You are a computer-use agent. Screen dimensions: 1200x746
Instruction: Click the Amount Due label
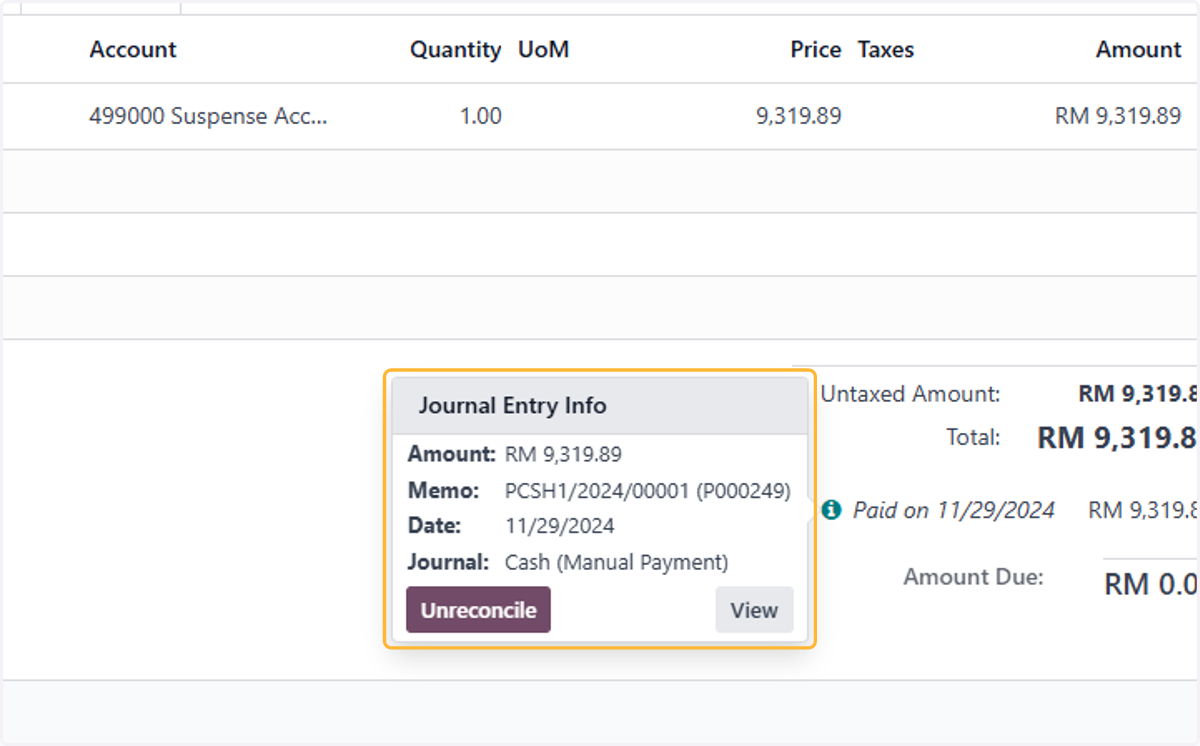(973, 577)
